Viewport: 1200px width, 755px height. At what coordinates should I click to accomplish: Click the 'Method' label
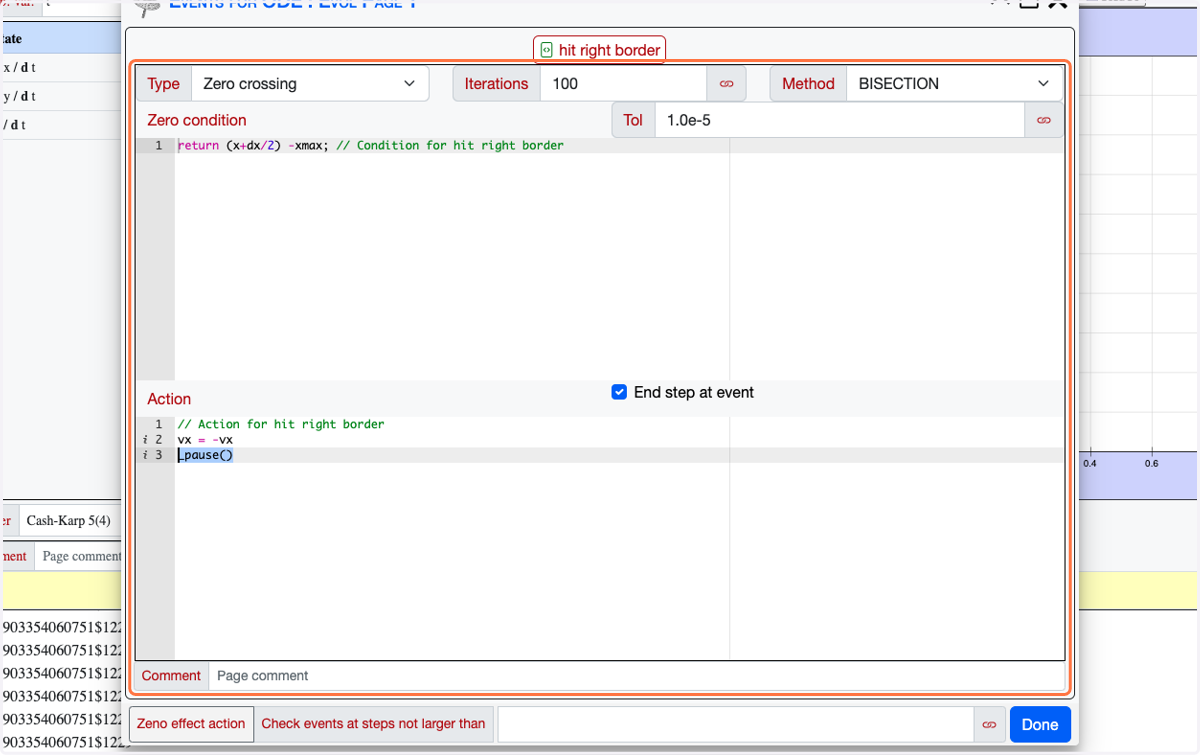click(808, 84)
